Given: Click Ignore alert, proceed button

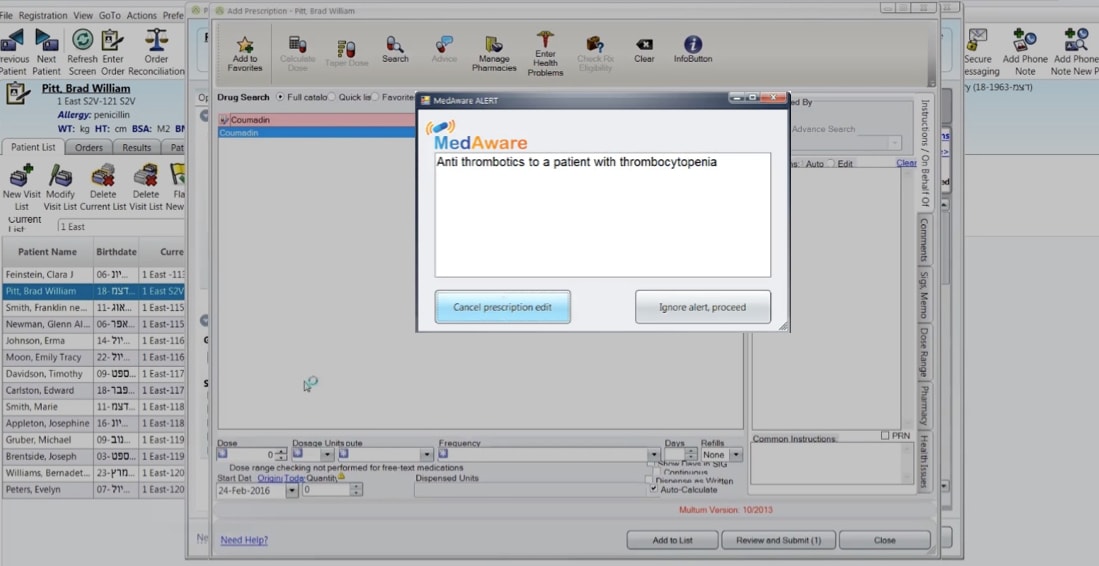Looking at the screenshot, I should [702, 307].
